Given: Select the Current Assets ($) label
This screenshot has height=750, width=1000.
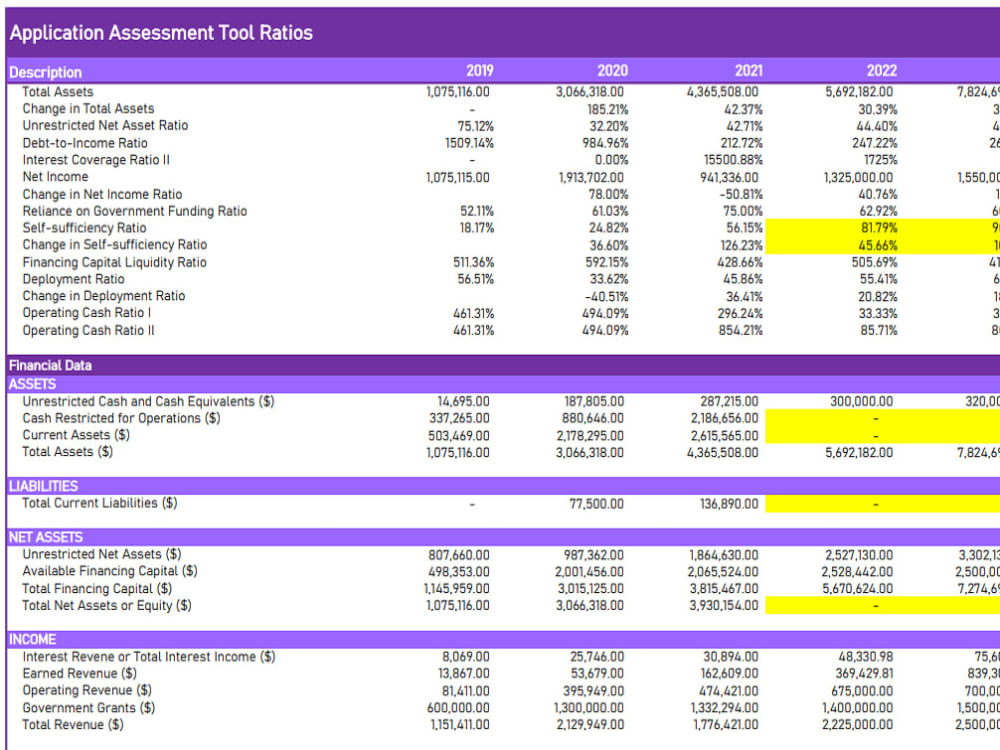Looking at the screenshot, I should point(76,435).
